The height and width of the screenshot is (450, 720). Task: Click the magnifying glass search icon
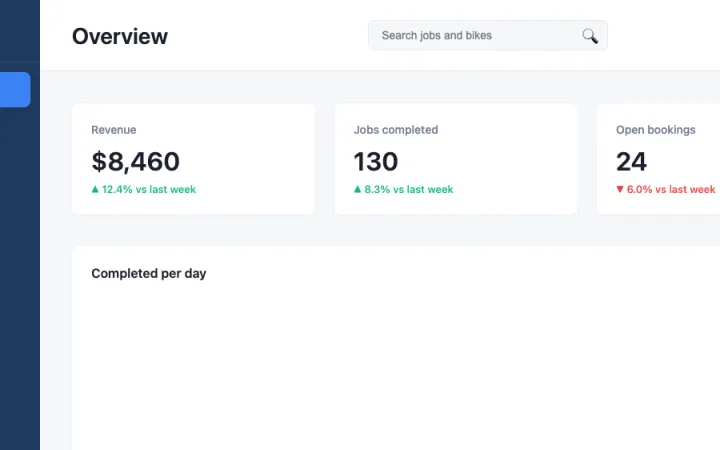pos(590,36)
